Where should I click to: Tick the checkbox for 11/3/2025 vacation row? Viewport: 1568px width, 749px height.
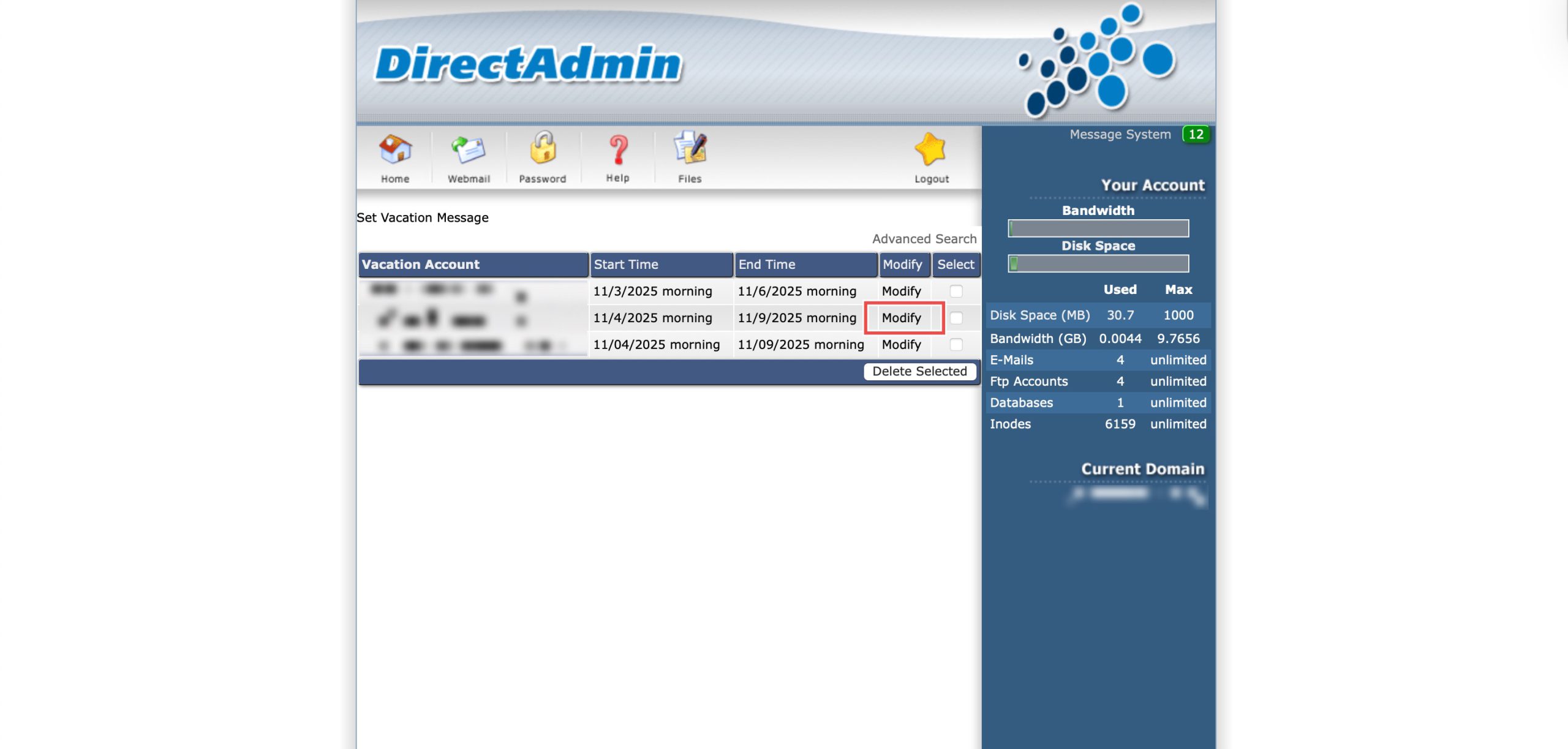pyautogui.click(x=956, y=291)
